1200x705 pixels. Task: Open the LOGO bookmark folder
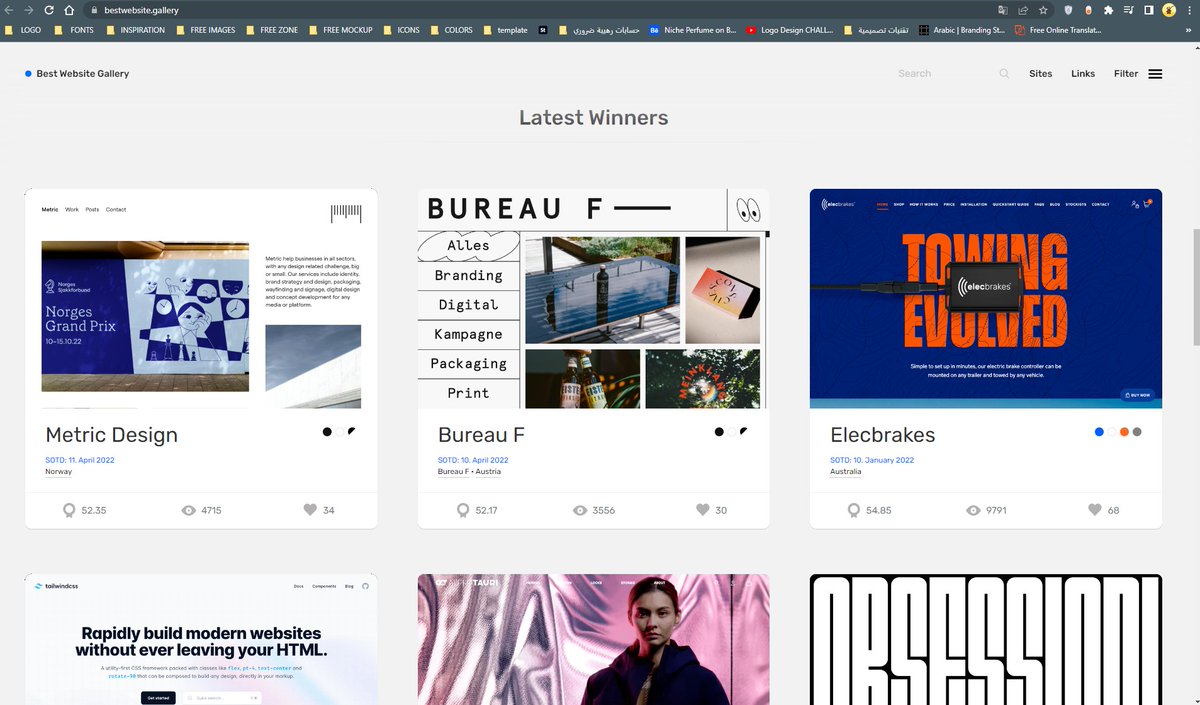[23, 30]
